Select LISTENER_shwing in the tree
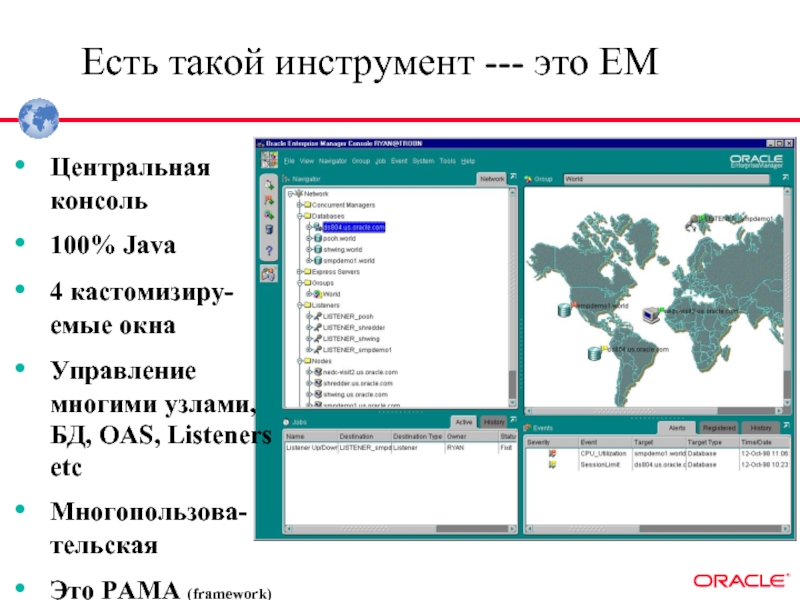 pos(351,339)
